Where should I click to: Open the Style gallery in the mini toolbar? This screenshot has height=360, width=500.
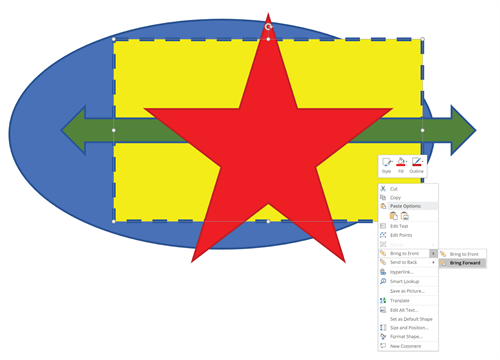(x=386, y=165)
